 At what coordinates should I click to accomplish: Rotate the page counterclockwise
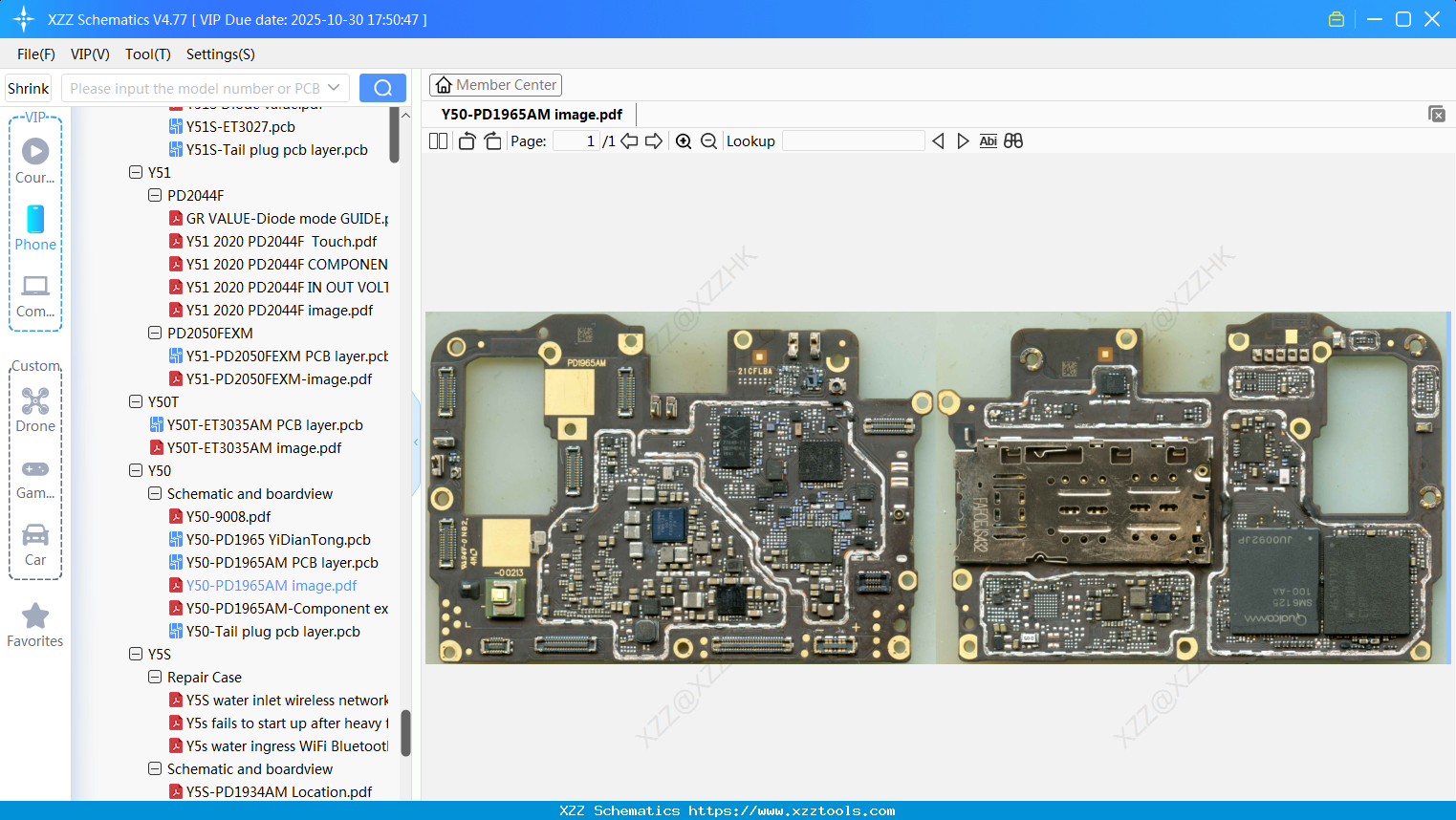467,140
